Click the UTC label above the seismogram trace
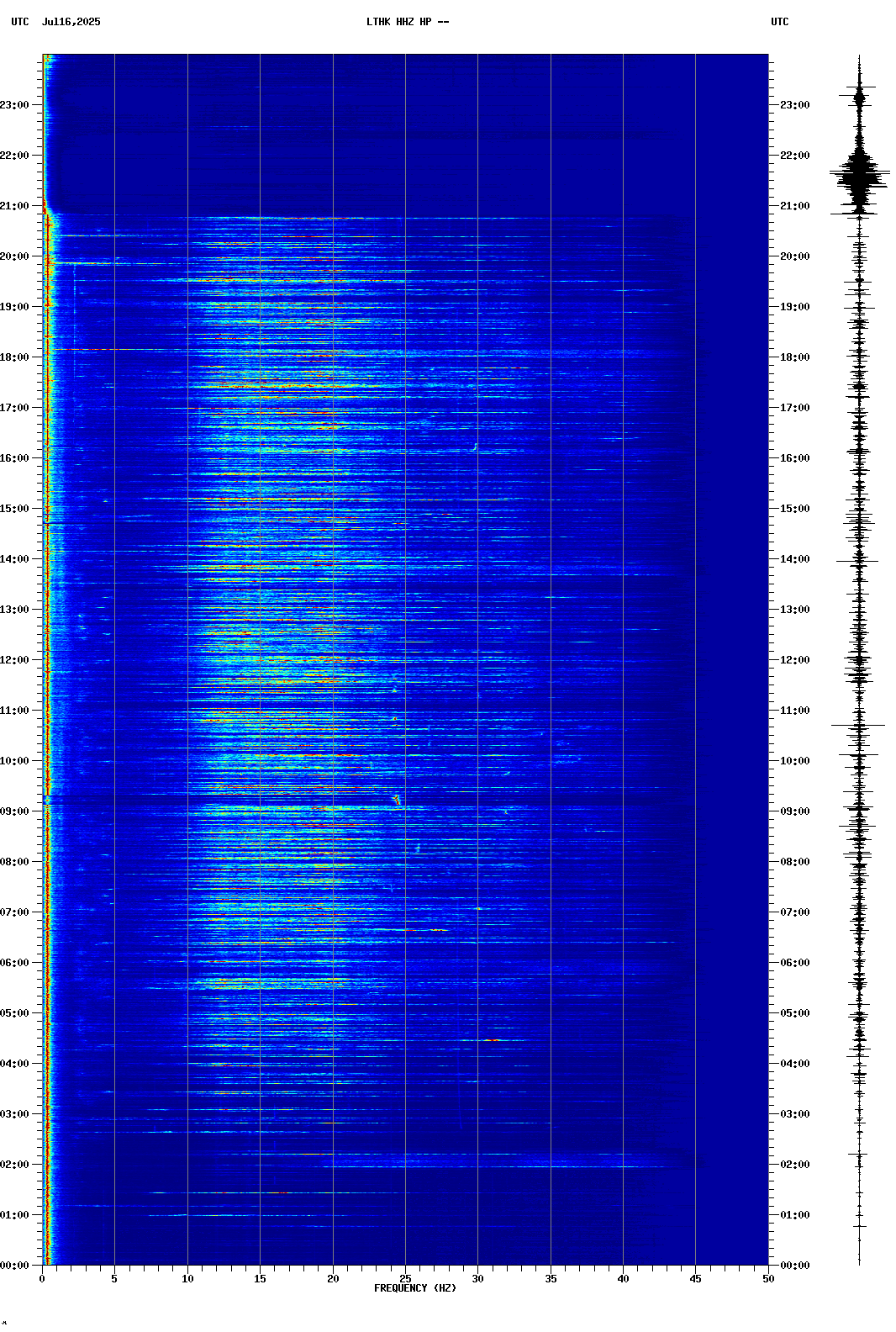This screenshot has height=1332, width=896. tap(780, 22)
